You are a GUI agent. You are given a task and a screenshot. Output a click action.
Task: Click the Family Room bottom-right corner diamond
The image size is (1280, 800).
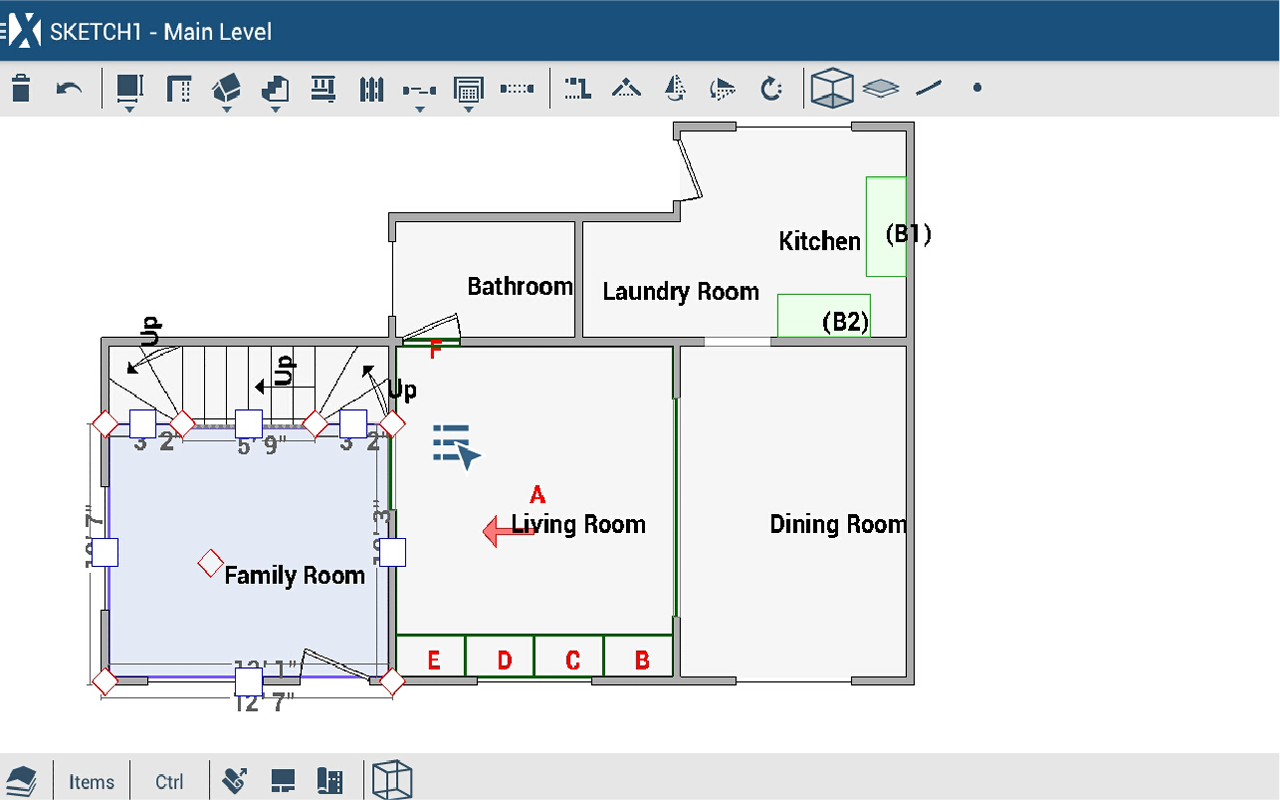click(392, 682)
